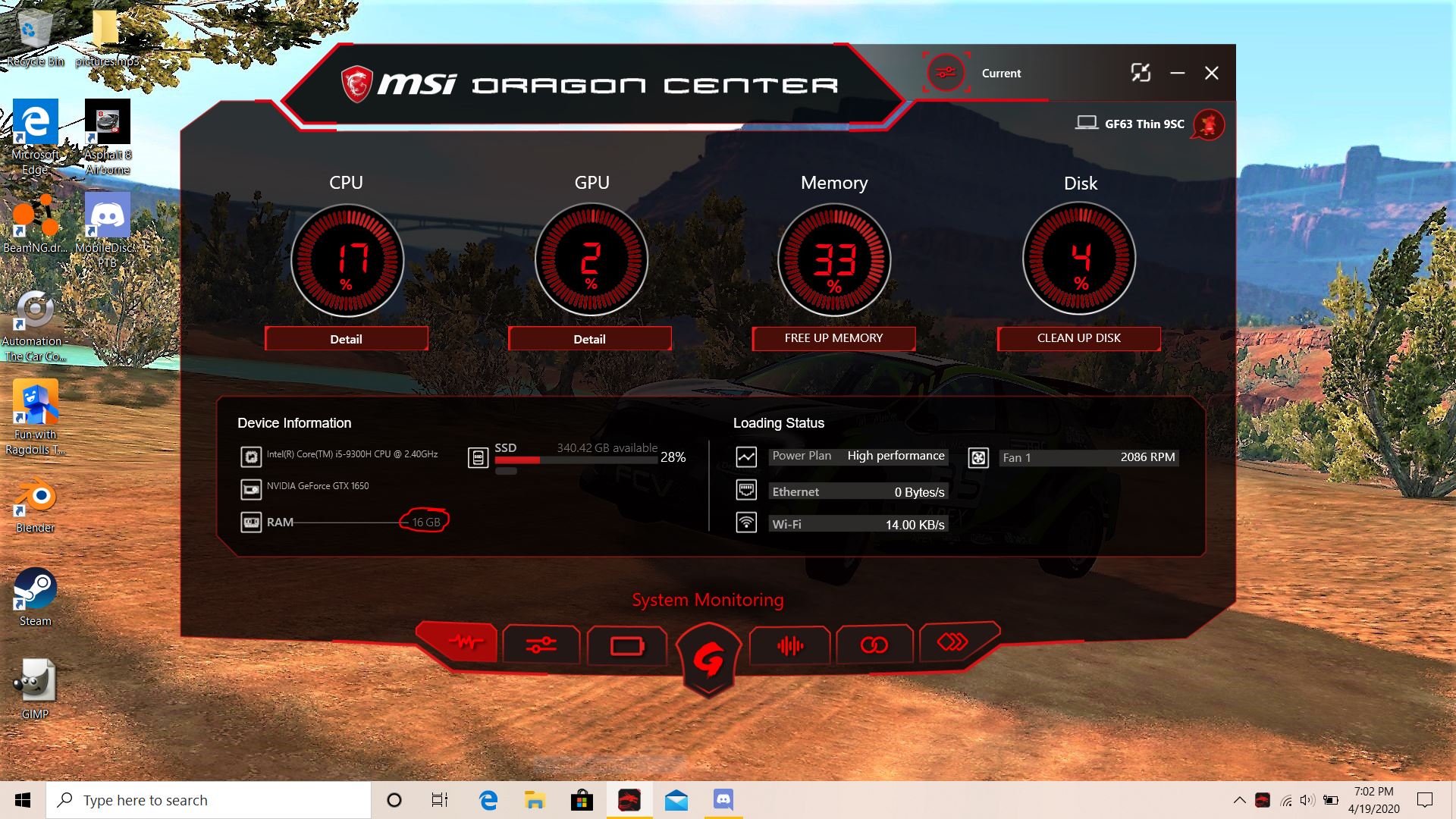The image size is (1456, 819).
Task: Open GPU Detail
Action: pos(589,339)
